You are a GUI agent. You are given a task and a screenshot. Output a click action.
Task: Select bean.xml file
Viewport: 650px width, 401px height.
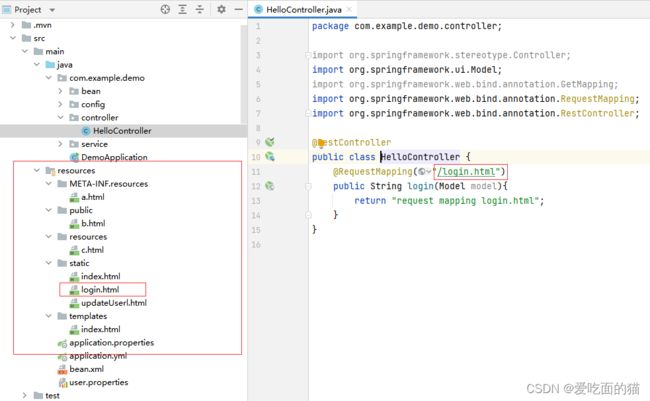coord(86,369)
